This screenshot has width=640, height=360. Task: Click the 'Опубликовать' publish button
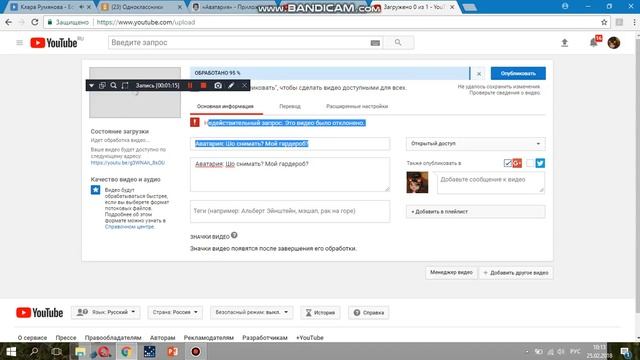(x=518, y=73)
